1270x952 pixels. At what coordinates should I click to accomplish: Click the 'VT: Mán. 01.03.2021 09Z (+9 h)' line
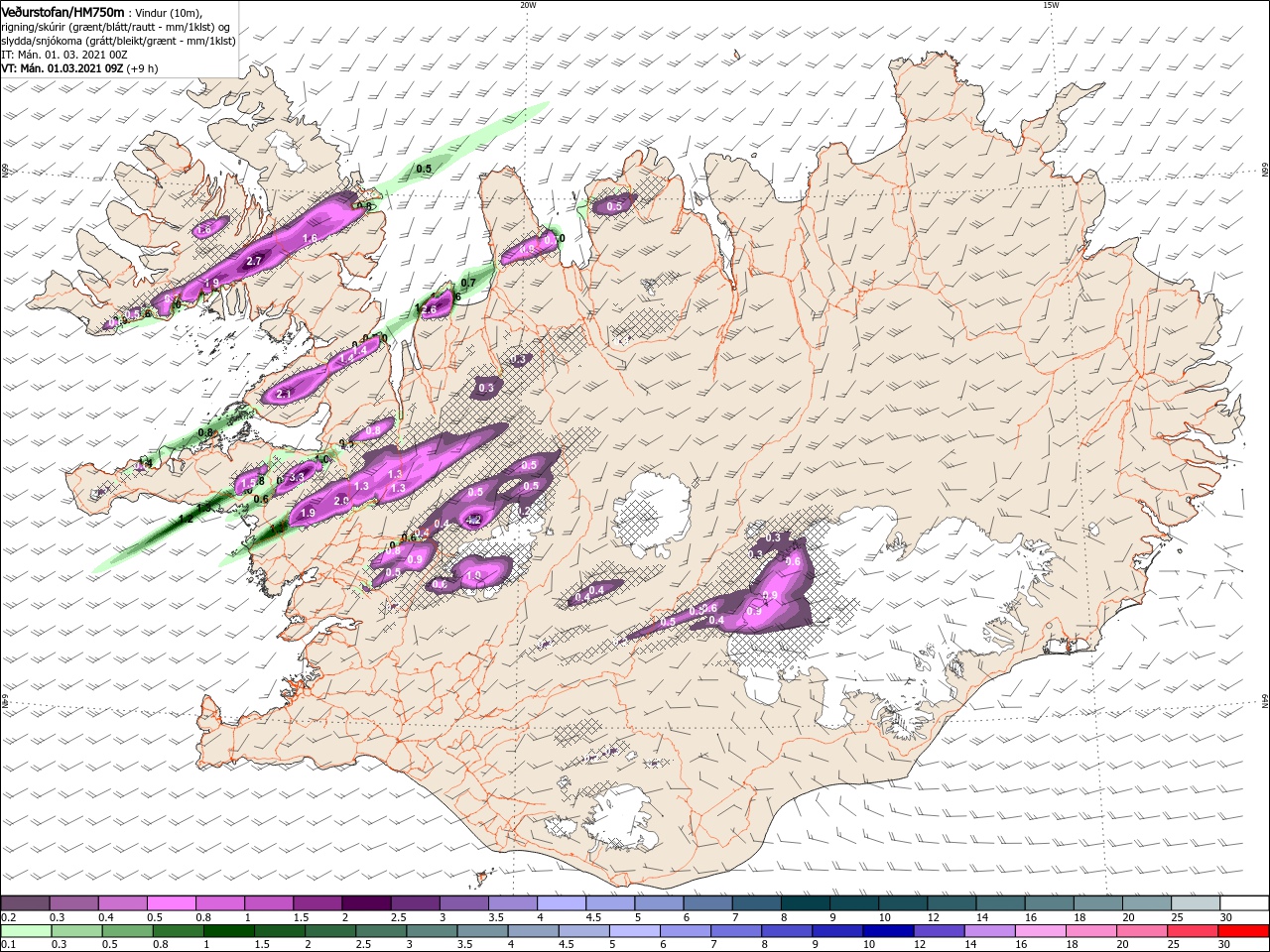pyautogui.click(x=79, y=68)
